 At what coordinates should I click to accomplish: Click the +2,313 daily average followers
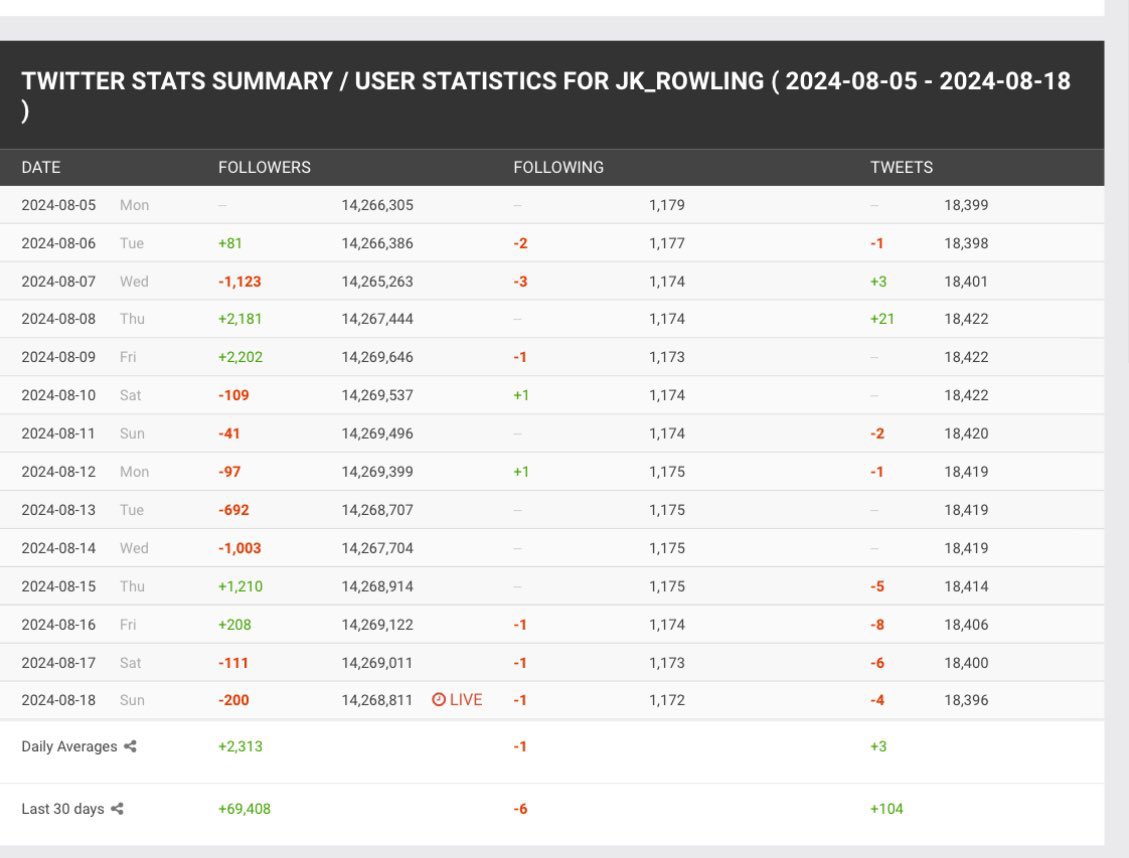click(240, 747)
